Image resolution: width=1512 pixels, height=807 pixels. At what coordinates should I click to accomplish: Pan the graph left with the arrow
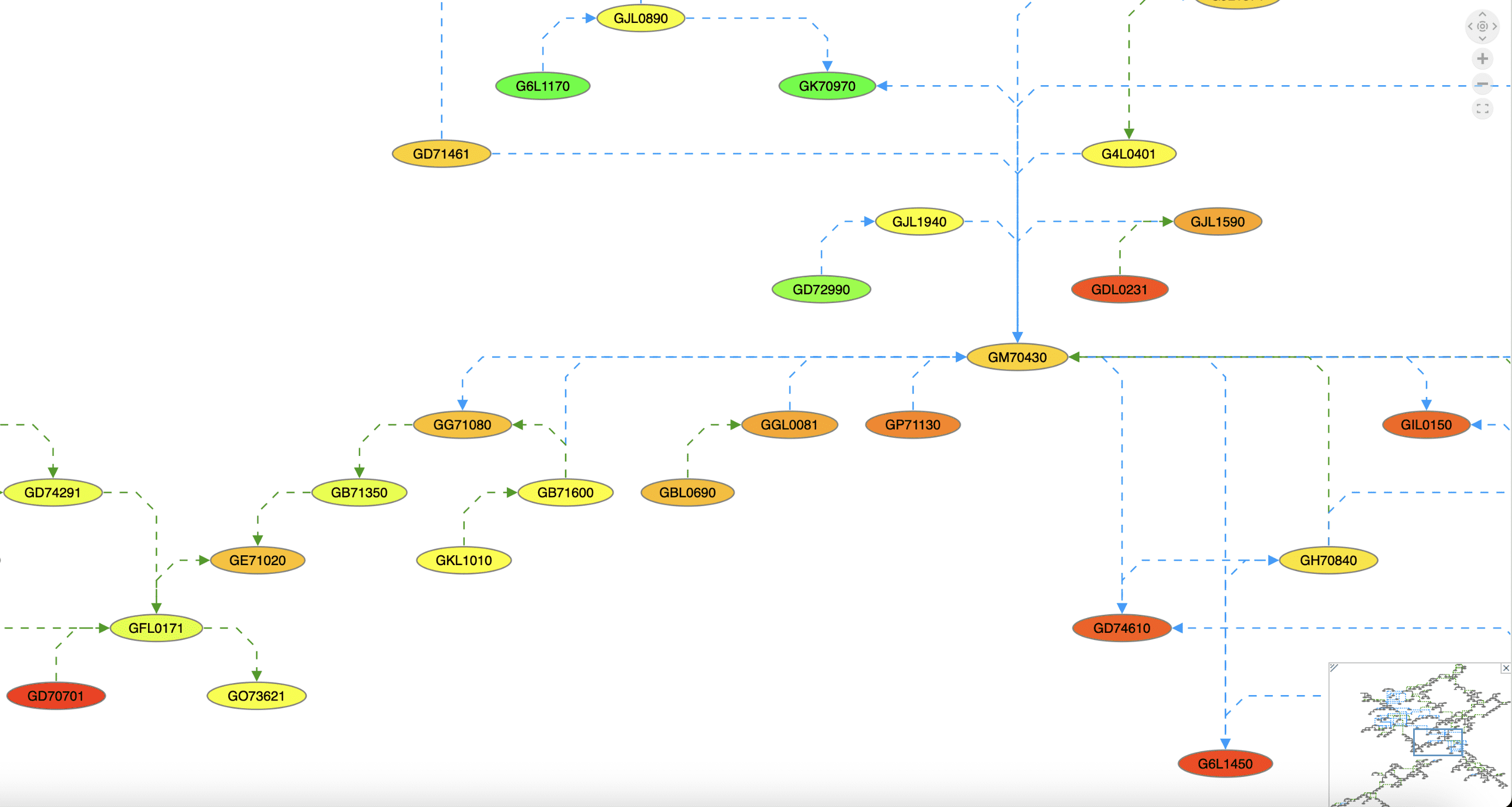[x=1470, y=26]
